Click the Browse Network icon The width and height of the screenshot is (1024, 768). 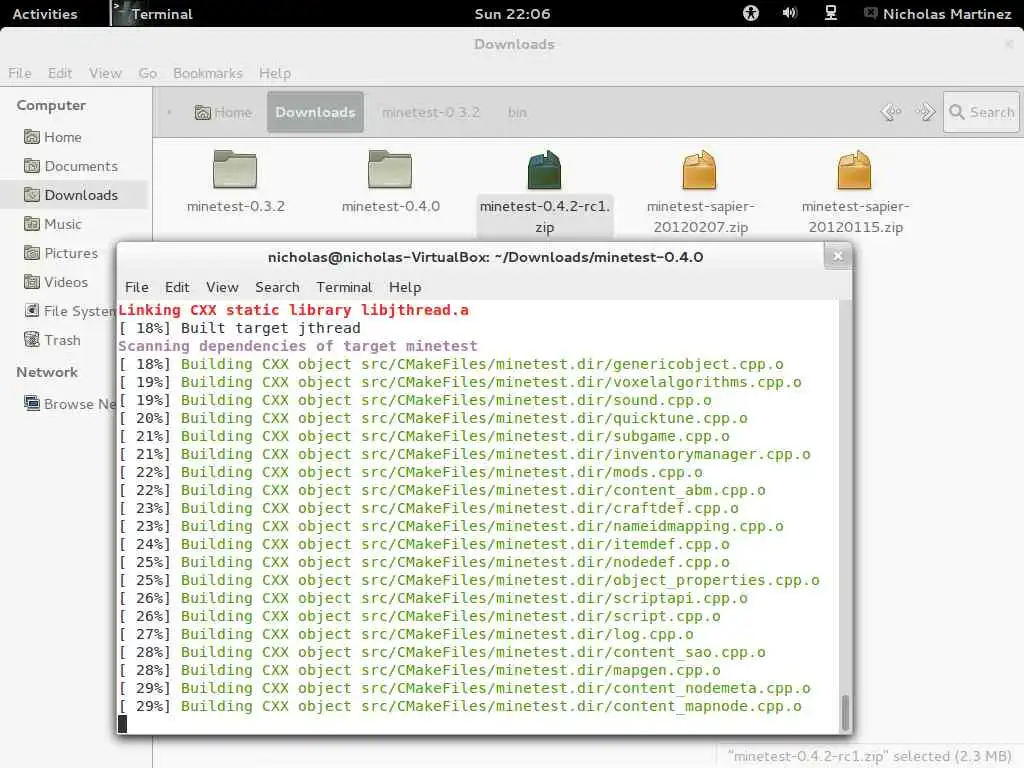(x=31, y=403)
